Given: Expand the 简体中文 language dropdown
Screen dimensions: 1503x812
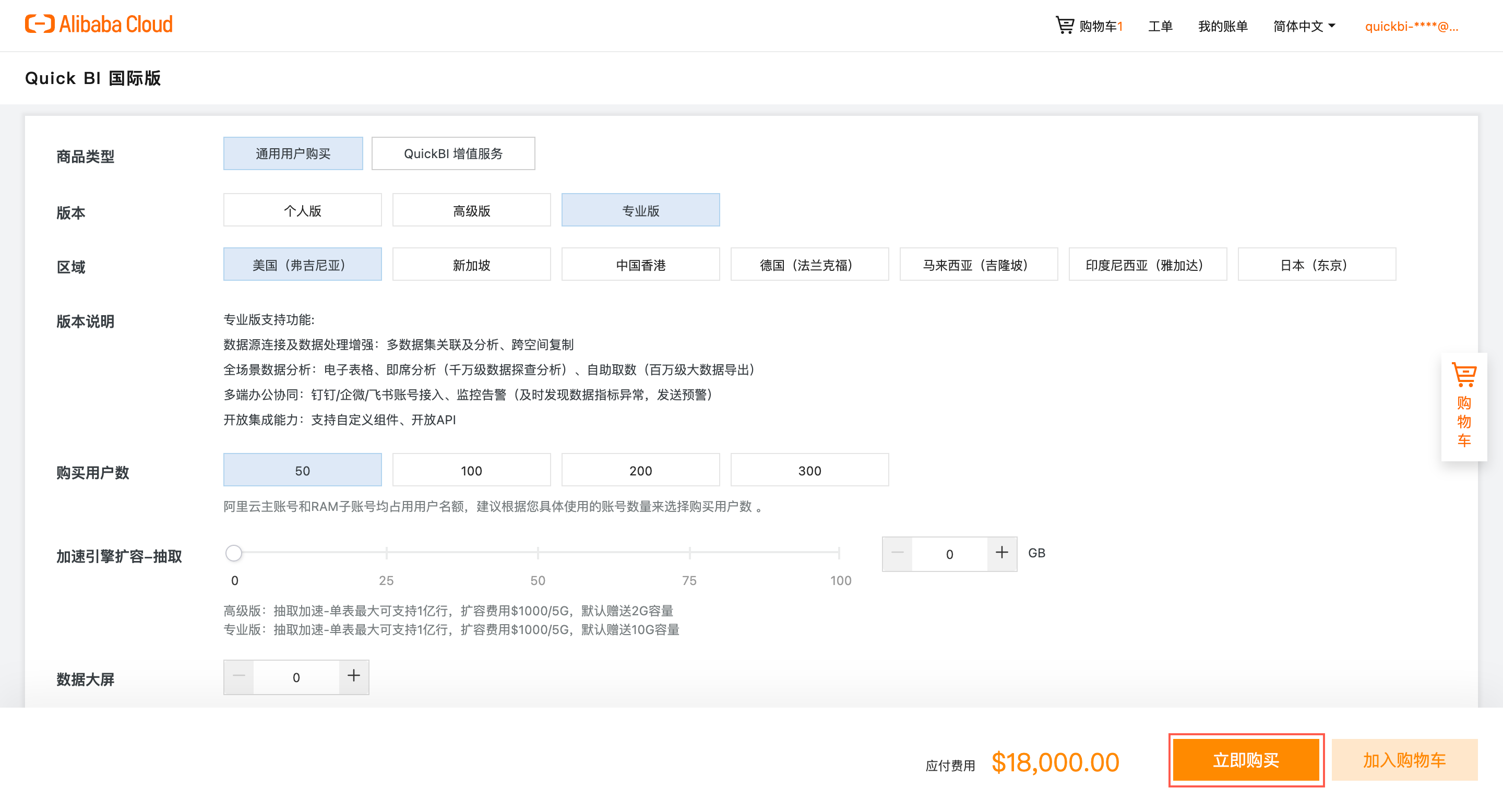Looking at the screenshot, I should [x=1304, y=26].
